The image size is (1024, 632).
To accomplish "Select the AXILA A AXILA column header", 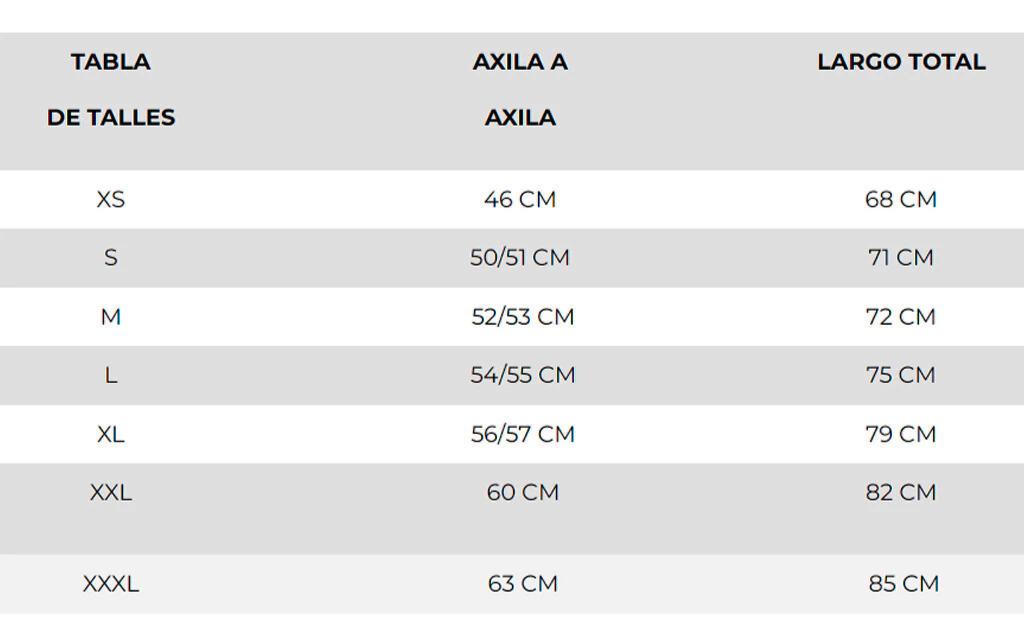I will click(x=520, y=90).
